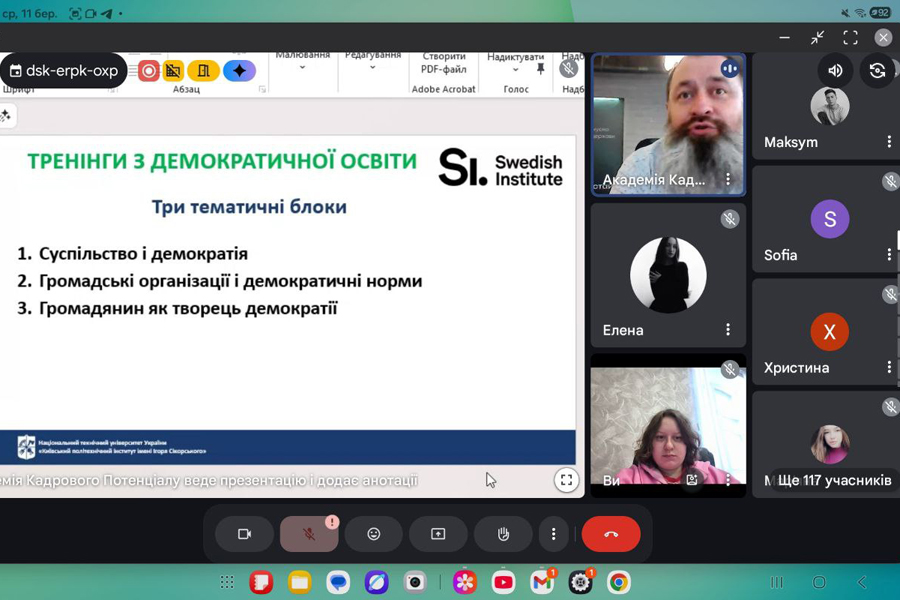Enter full screen via top-bar bracket icon

851,38
